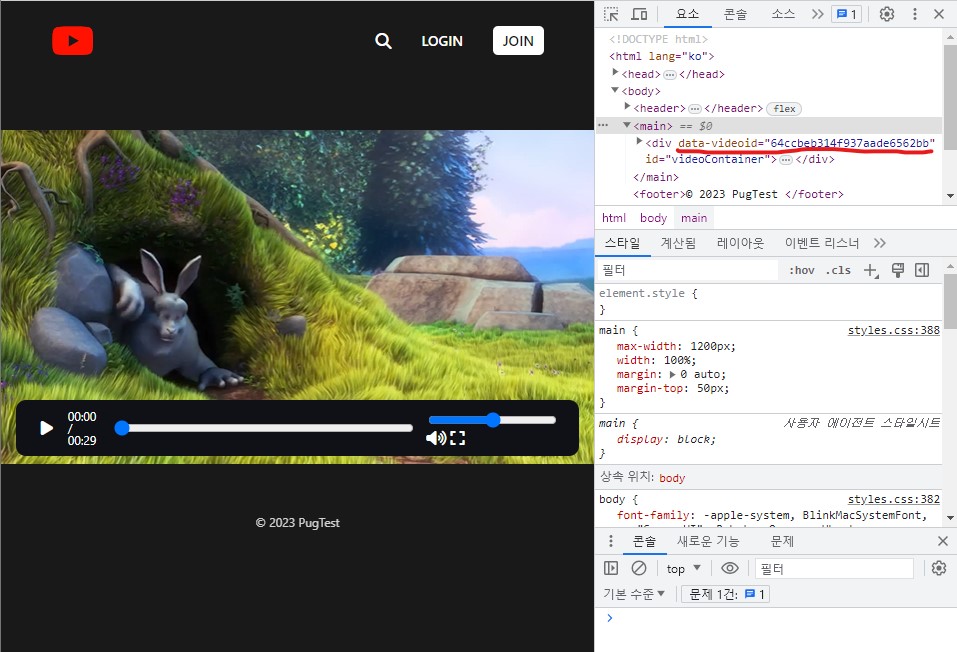Expand the margin shorthand property triangle
This screenshot has width=957, height=652.
pyautogui.click(x=673, y=375)
